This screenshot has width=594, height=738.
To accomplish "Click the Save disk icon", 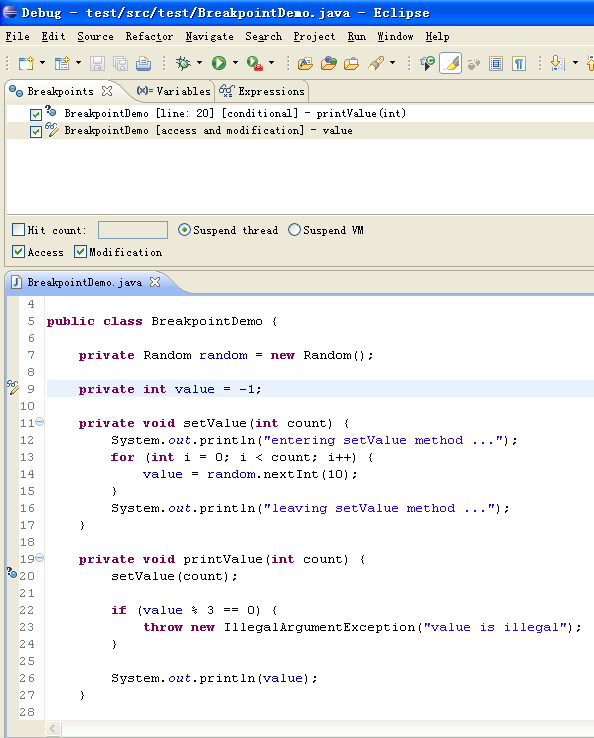I will (97, 63).
